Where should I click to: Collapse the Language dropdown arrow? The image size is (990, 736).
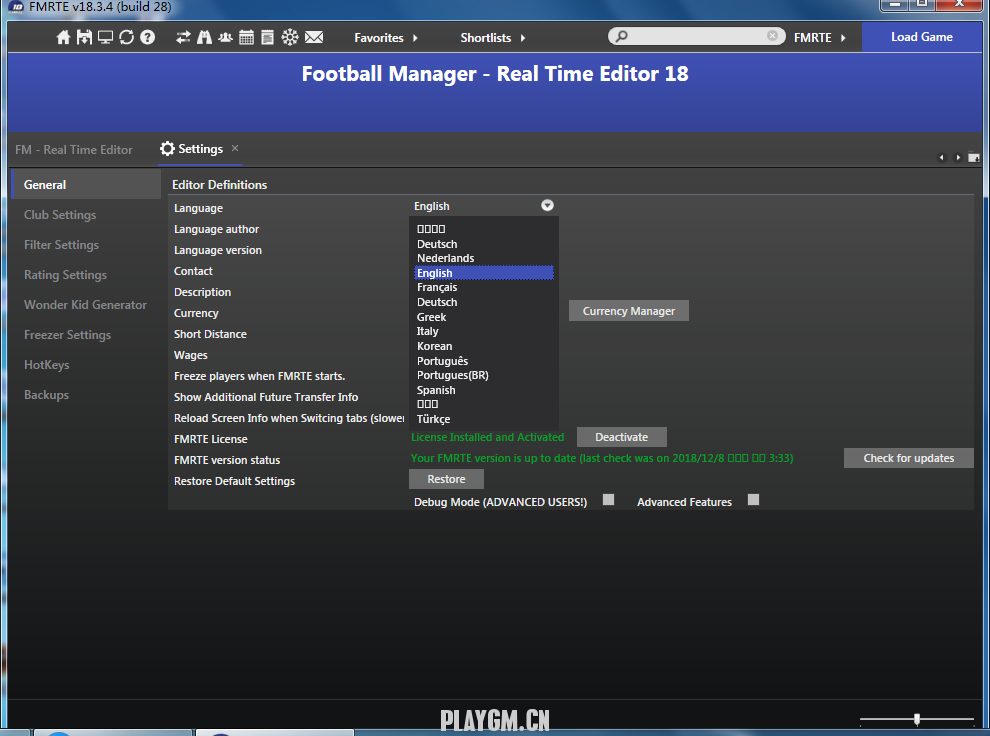point(547,206)
